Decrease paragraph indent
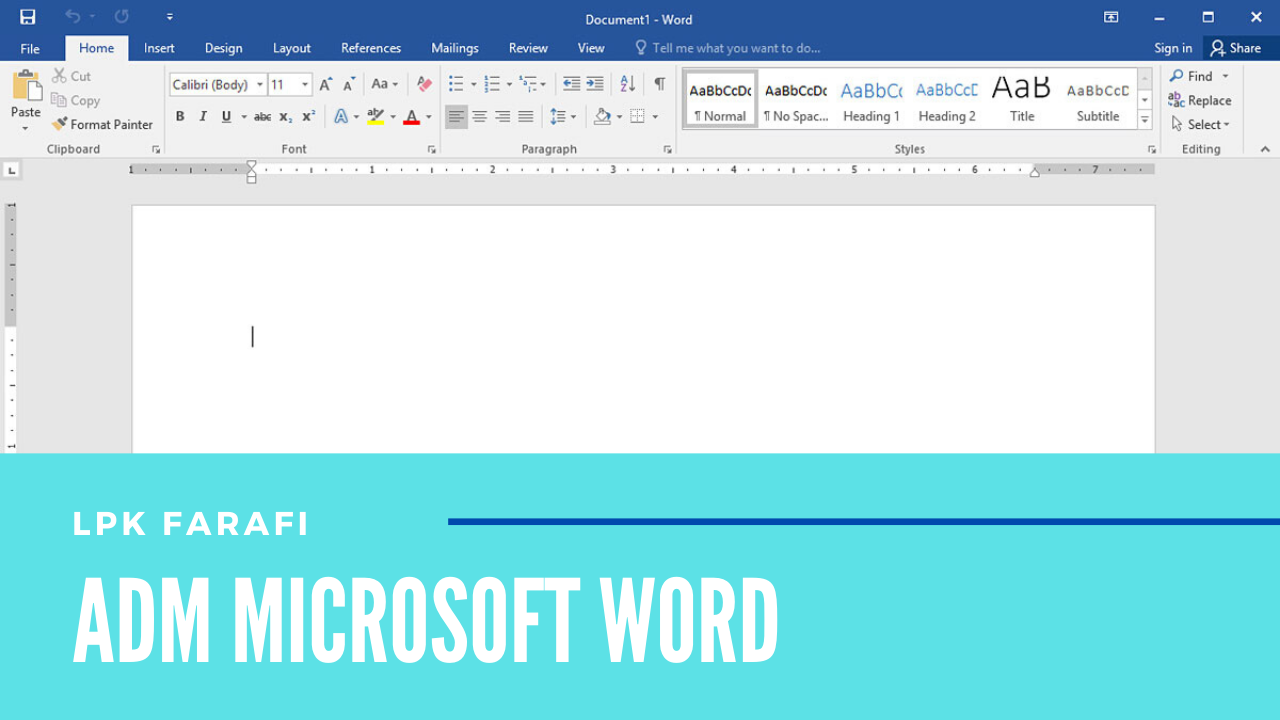Viewport: 1280px width, 720px height. click(571, 85)
